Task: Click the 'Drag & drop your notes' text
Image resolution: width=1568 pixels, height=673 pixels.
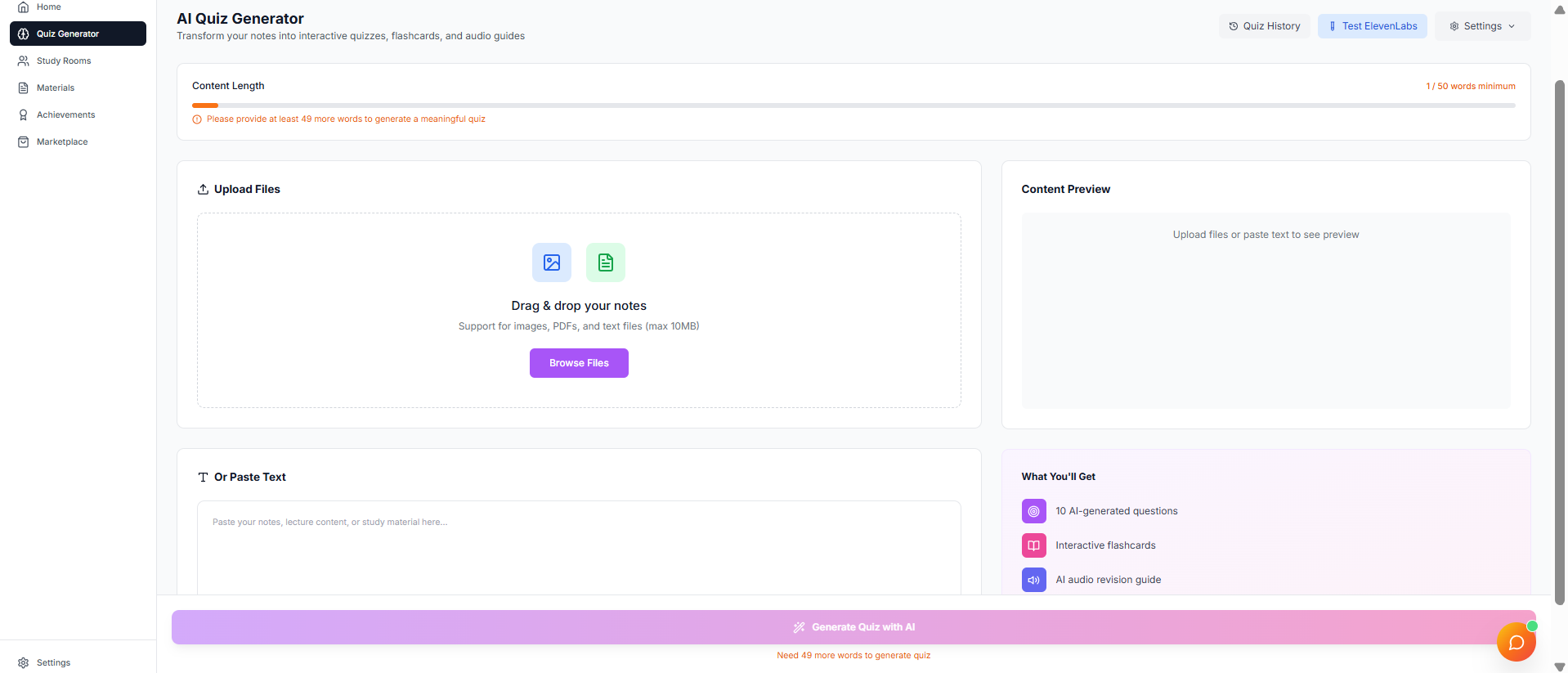Action: coord(579,306)
